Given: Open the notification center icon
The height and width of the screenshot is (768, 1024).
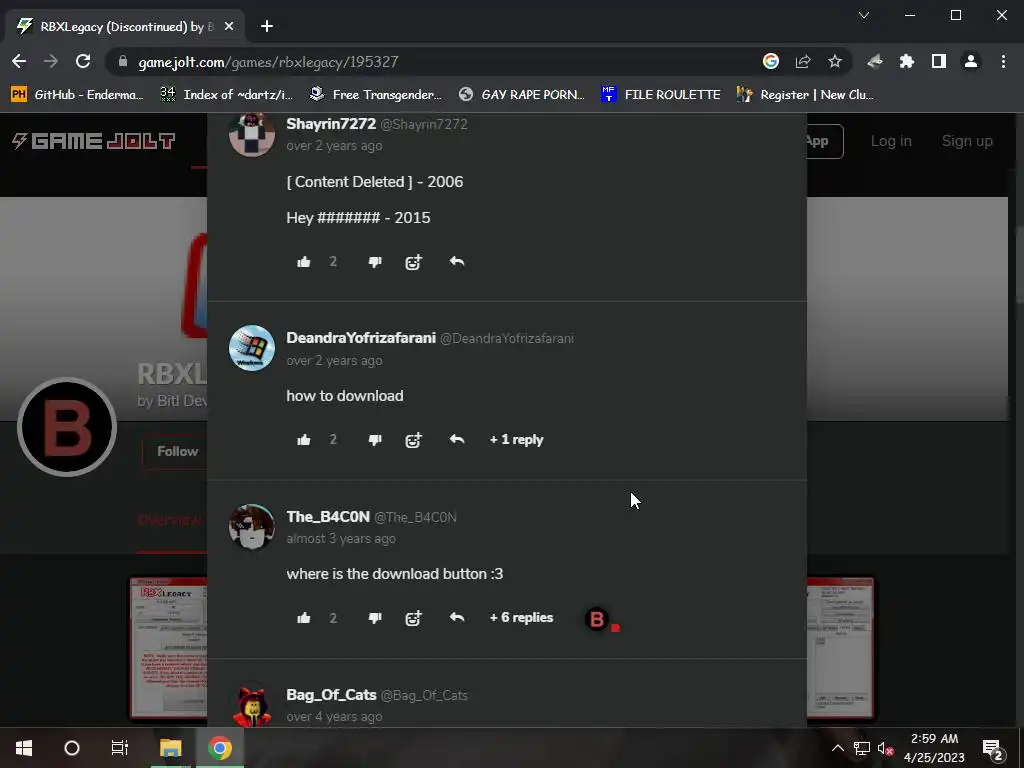Looking at the screenshot, I should pyautogui.click(x=993, y=748).
